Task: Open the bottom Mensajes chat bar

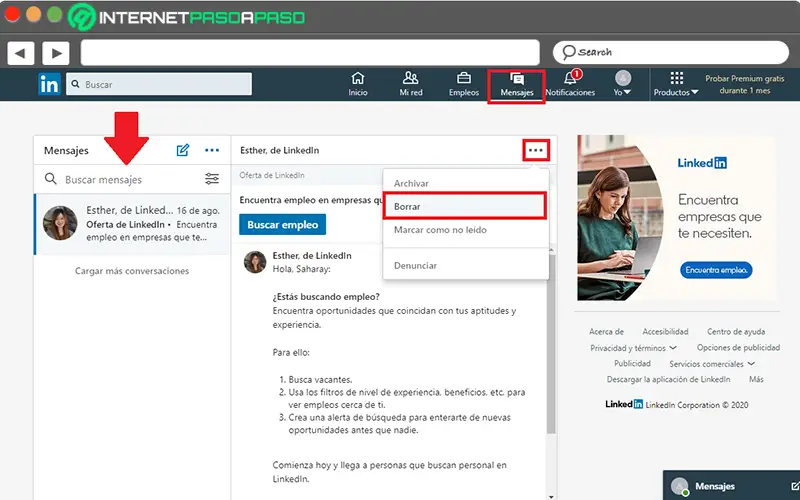Action: click(x=731, y=486)
